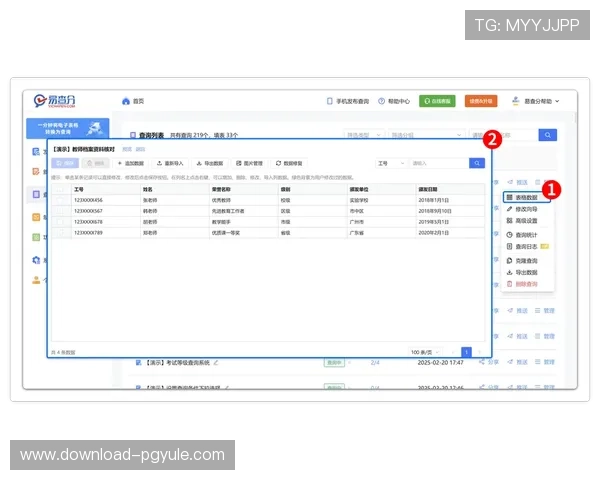Tick the header checkbox in the data table
This screenshot has width=600, height=480.
(x=62, y=188)
